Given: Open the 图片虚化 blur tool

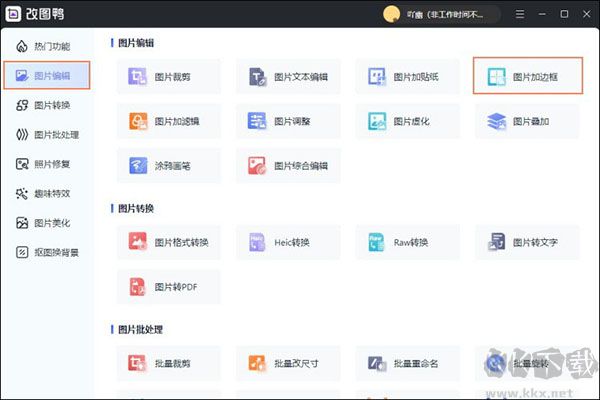Looking at the screenshot, I should coord(408,121).
